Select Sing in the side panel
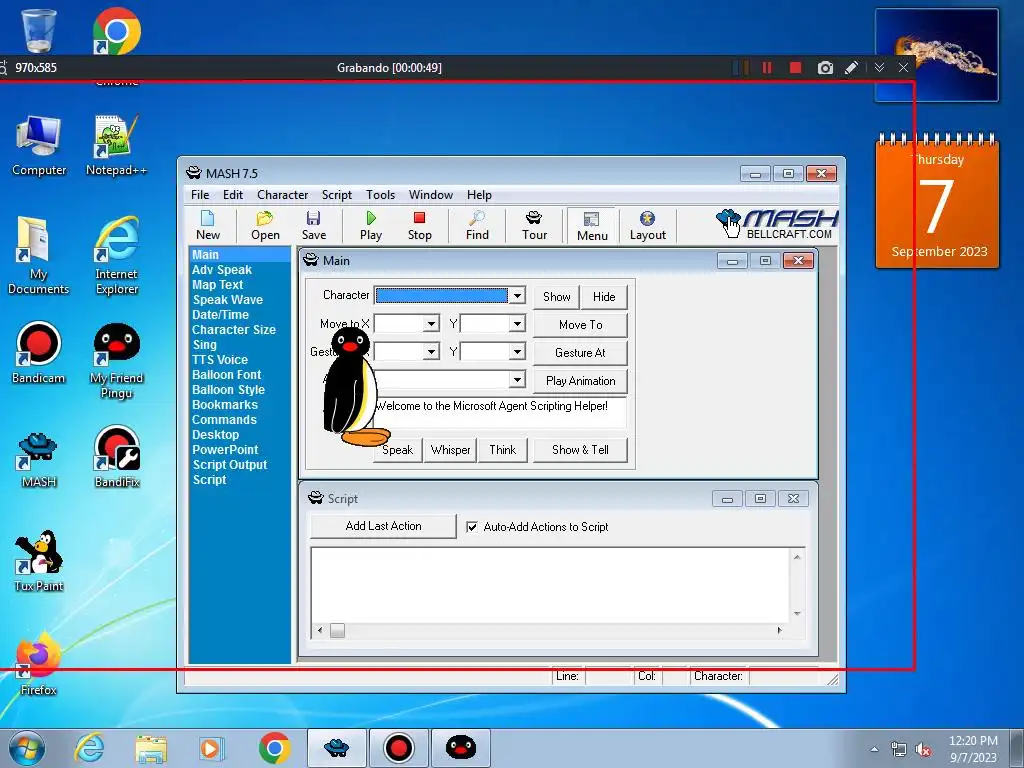Image resolution: width=1024 pixels, height=768 pixels. click(204, 345)
